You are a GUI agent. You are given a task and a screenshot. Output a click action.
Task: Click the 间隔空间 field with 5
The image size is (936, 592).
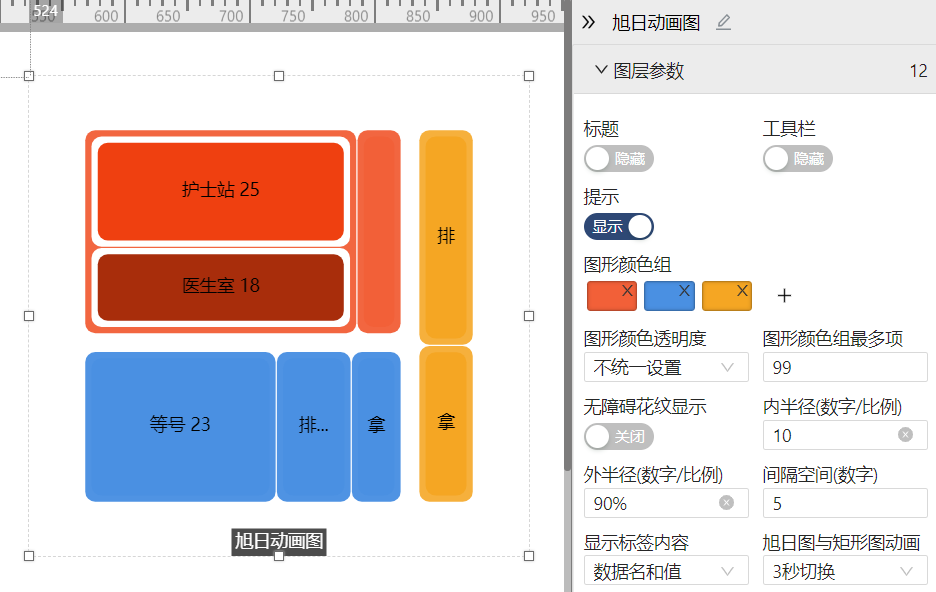tap(845, 503)
